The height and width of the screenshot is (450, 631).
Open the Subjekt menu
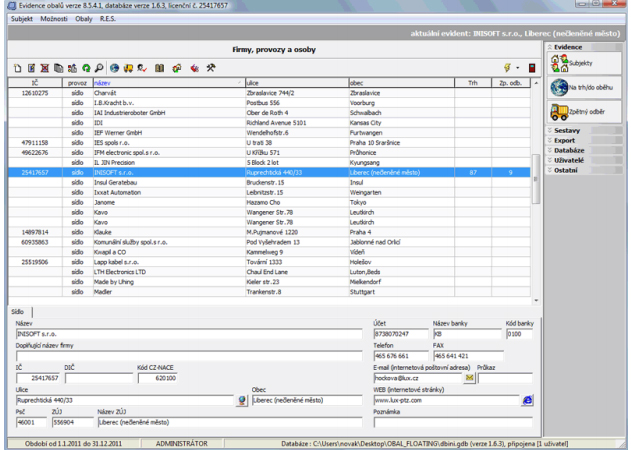pos(22,19)
